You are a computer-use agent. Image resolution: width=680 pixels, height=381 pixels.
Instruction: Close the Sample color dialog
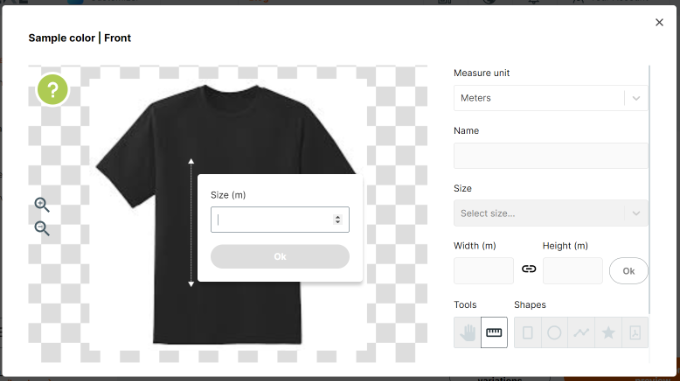(x=659, y=22)
